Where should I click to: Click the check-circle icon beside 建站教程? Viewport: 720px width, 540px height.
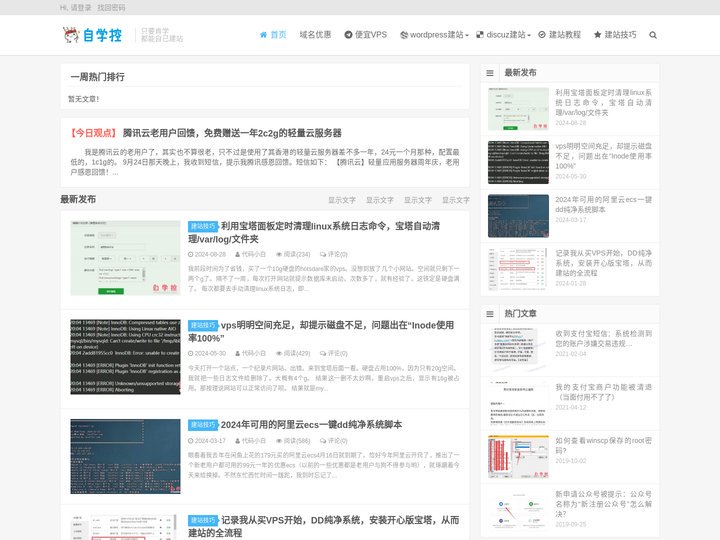coord(542,35)
